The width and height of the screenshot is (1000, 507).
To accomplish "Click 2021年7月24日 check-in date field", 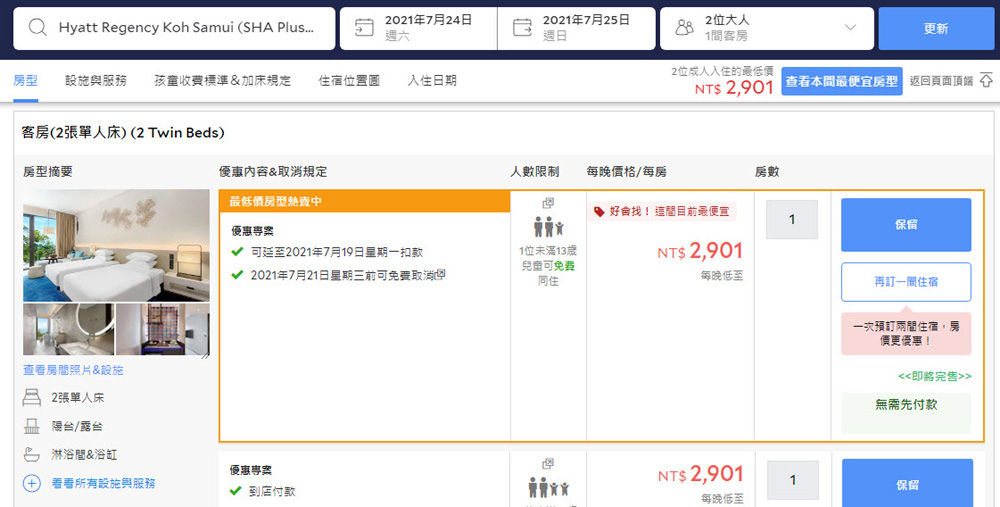I will pos(418,29).
